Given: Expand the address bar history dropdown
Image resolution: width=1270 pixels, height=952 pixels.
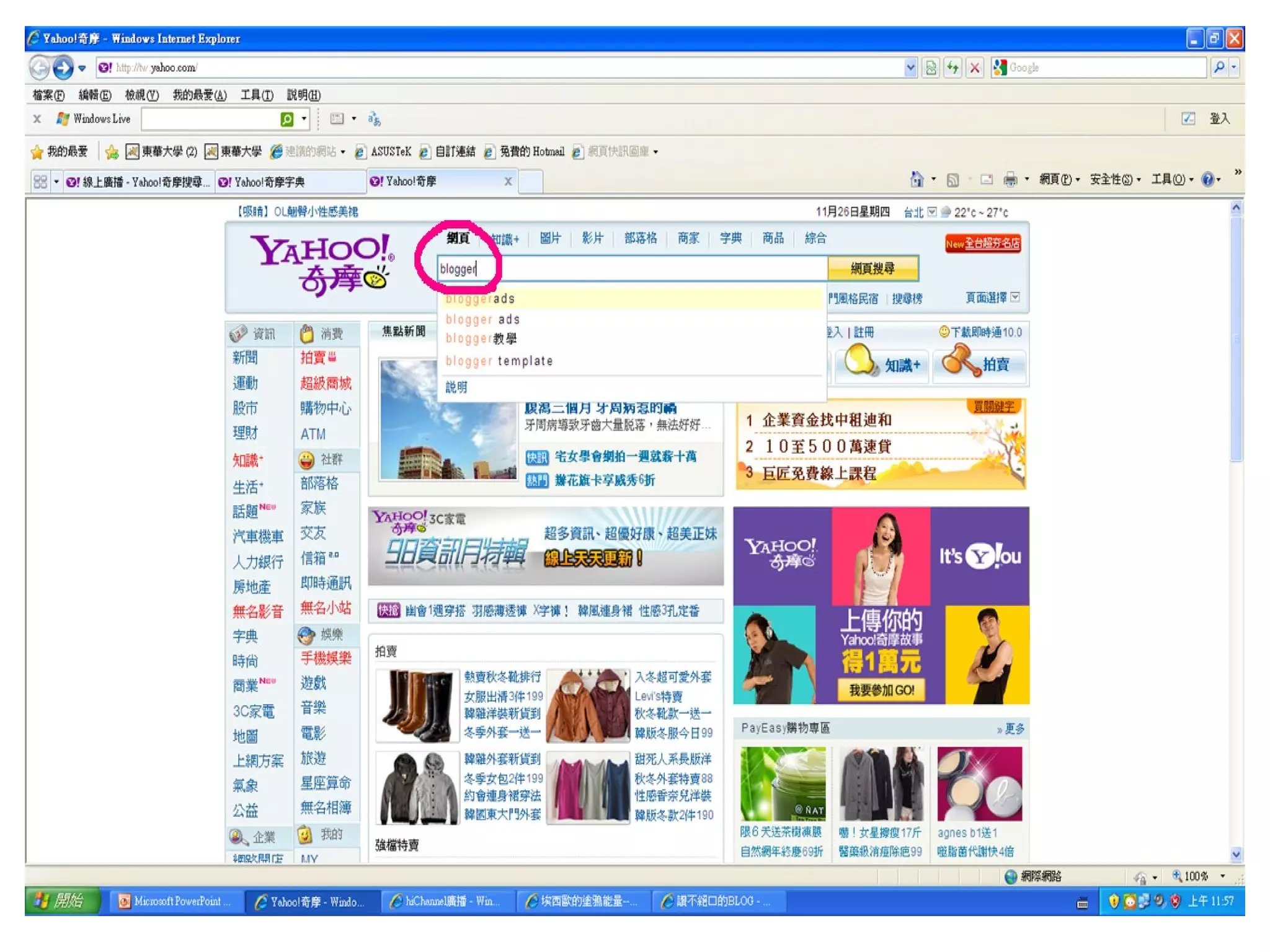Looking at the screenshot, I should (910, 68).
